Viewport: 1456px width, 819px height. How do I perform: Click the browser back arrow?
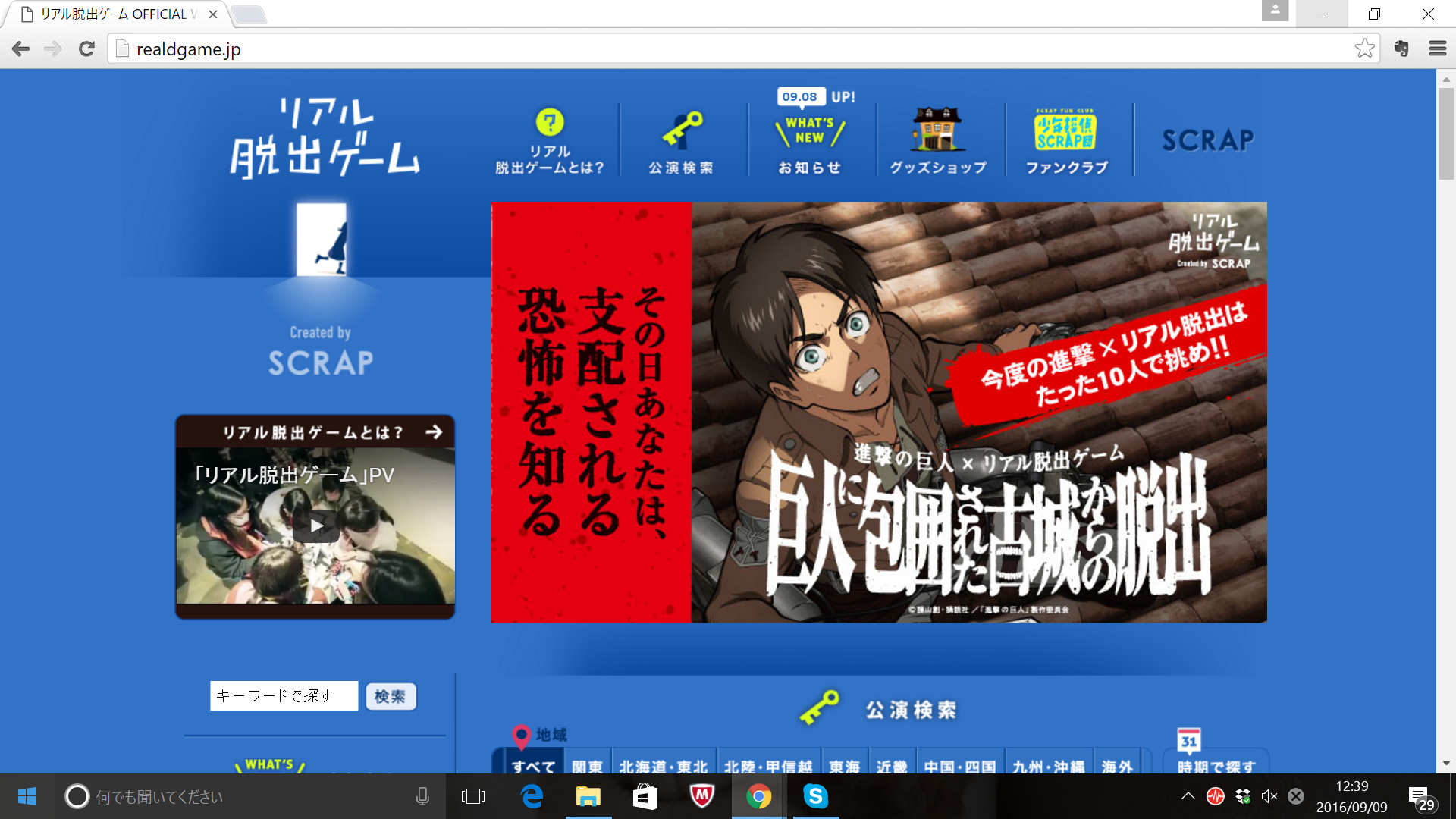click(20, 49)
